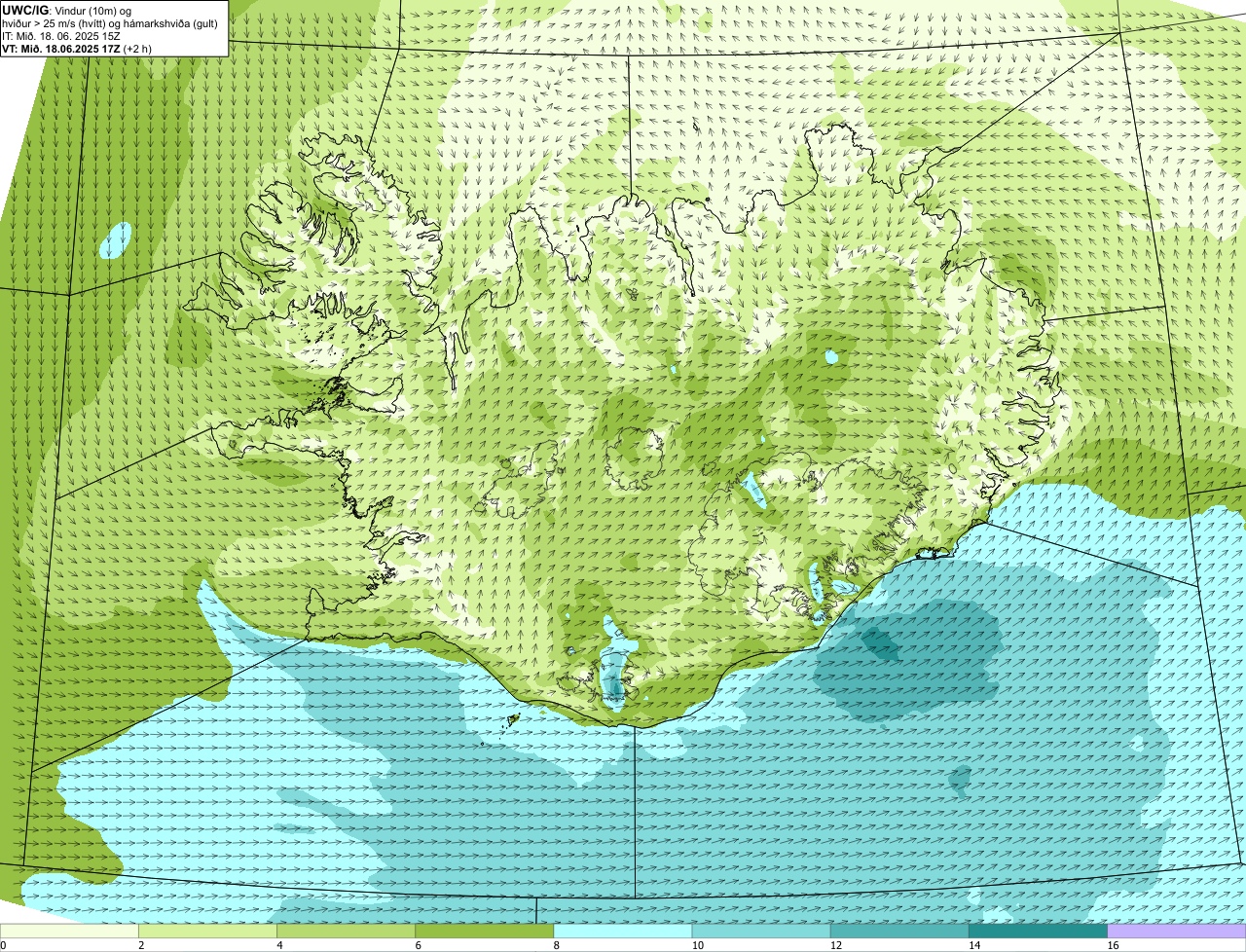Viewport: 1246px width, 952px height.
Task: Click the darker green 6–8 m/s legend swatch
Action: click(484, 931)
